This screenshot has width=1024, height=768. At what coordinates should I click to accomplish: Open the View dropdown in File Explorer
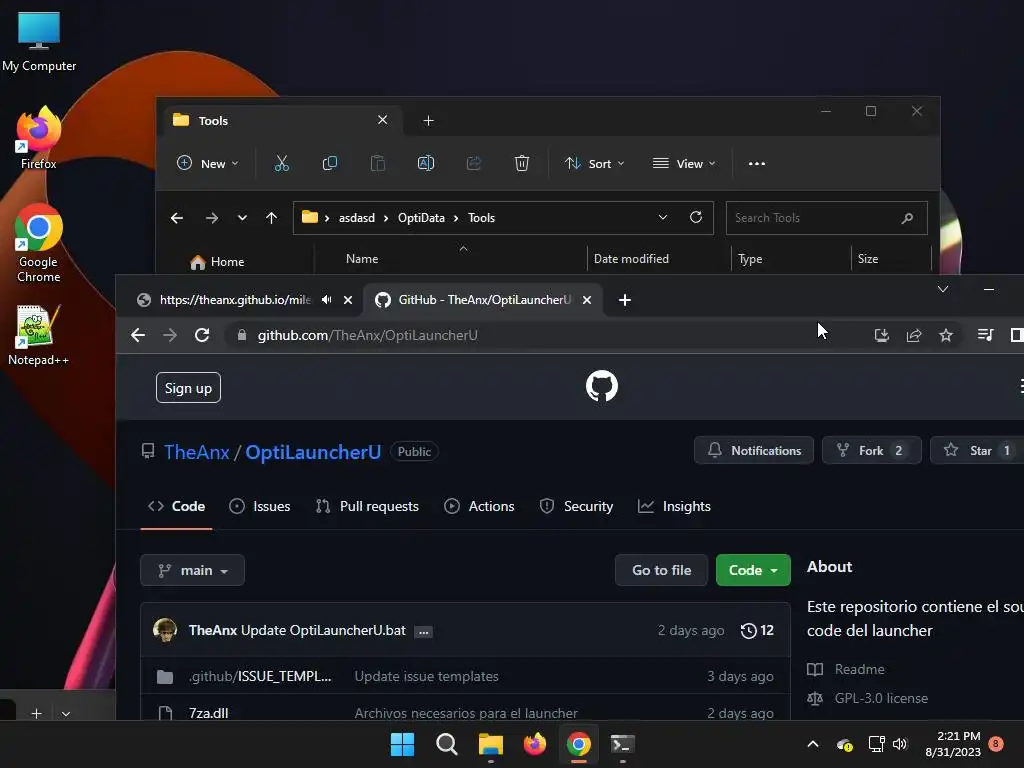coord(684,163)
